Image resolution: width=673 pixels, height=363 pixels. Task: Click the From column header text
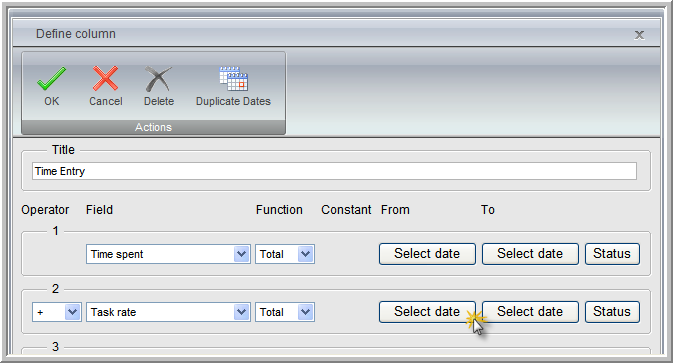pos(395,210)
